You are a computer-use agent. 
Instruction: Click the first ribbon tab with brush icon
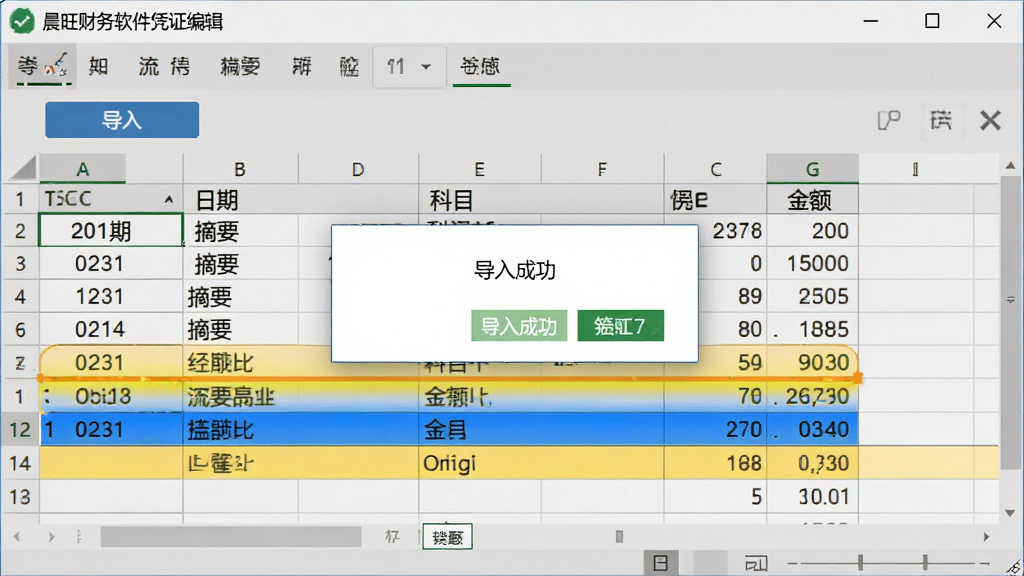(42, 66)
